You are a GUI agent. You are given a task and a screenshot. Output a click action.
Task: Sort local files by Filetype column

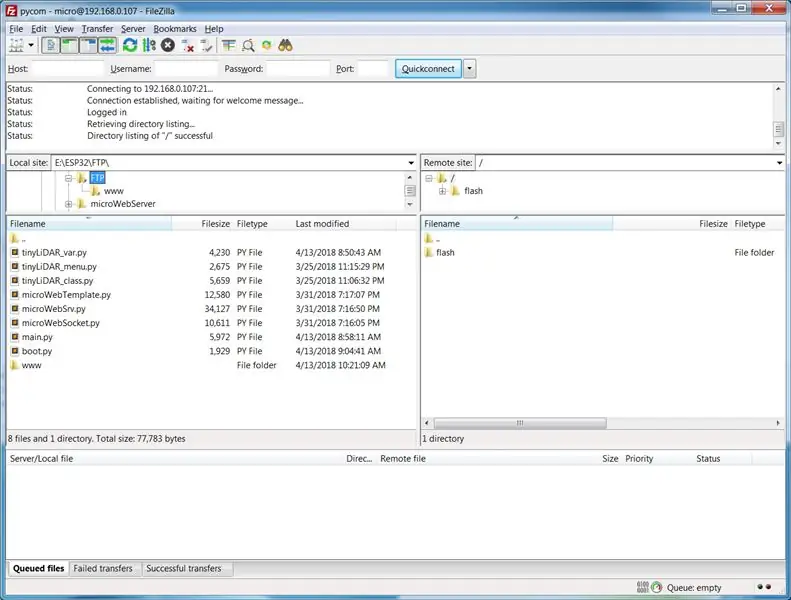262,224
